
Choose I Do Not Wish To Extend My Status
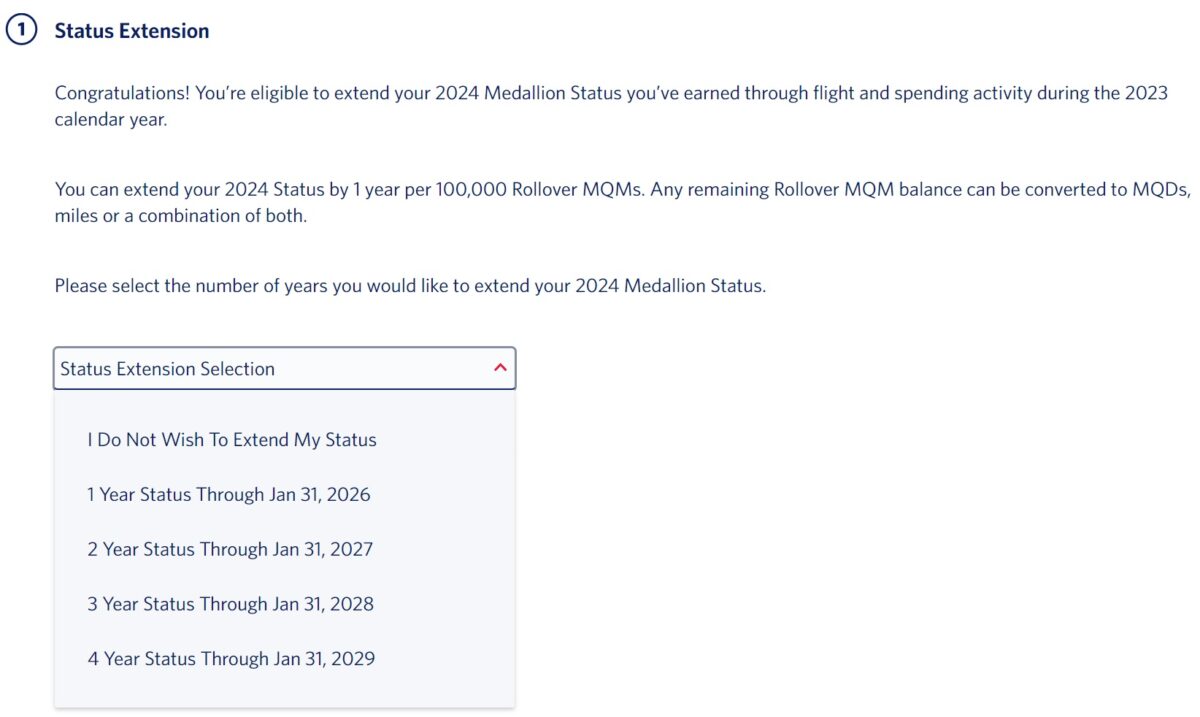tap(232, 440)
